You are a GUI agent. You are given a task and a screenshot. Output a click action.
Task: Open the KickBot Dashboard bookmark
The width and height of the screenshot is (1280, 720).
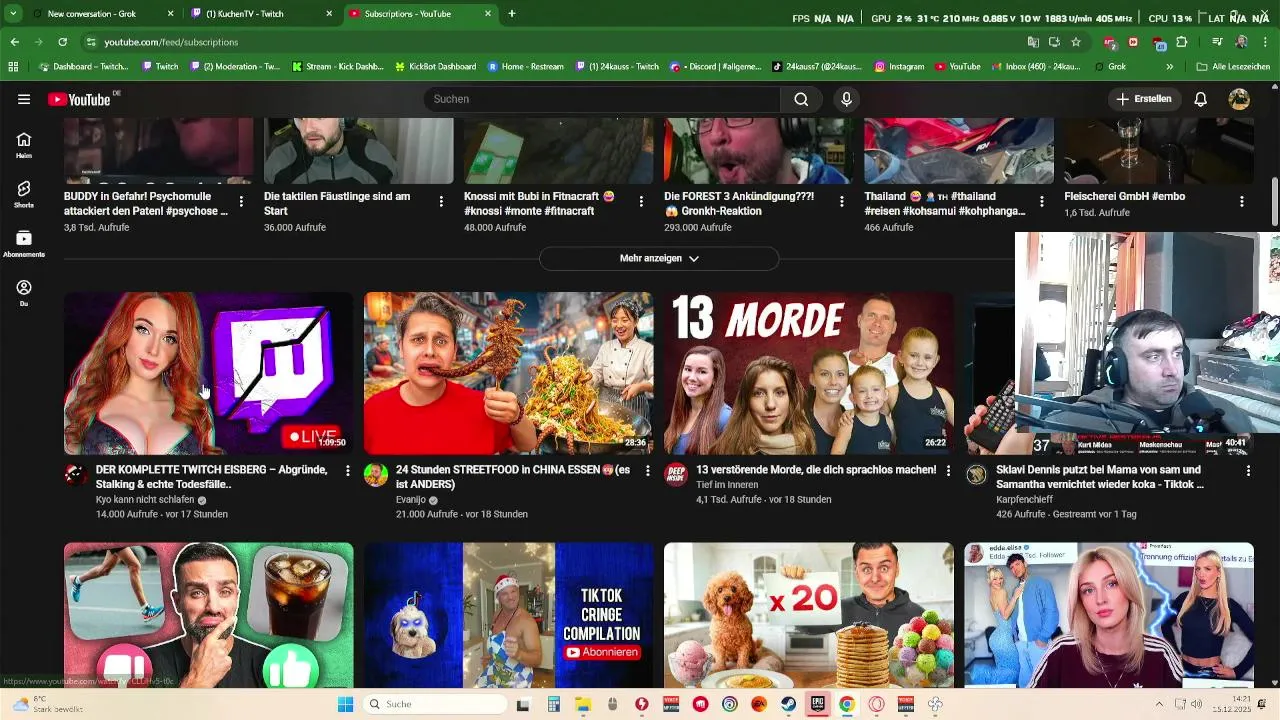click(x=435, y=67)
